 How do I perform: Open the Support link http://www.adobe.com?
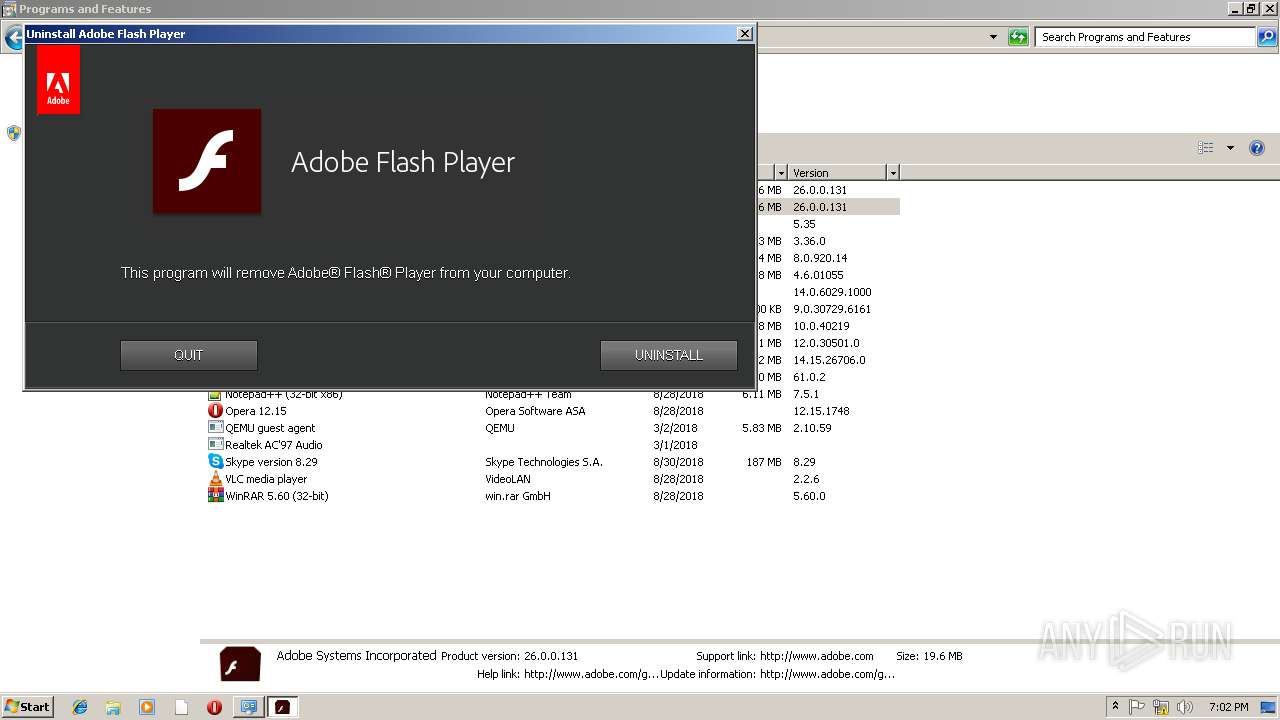click(816, 656)
